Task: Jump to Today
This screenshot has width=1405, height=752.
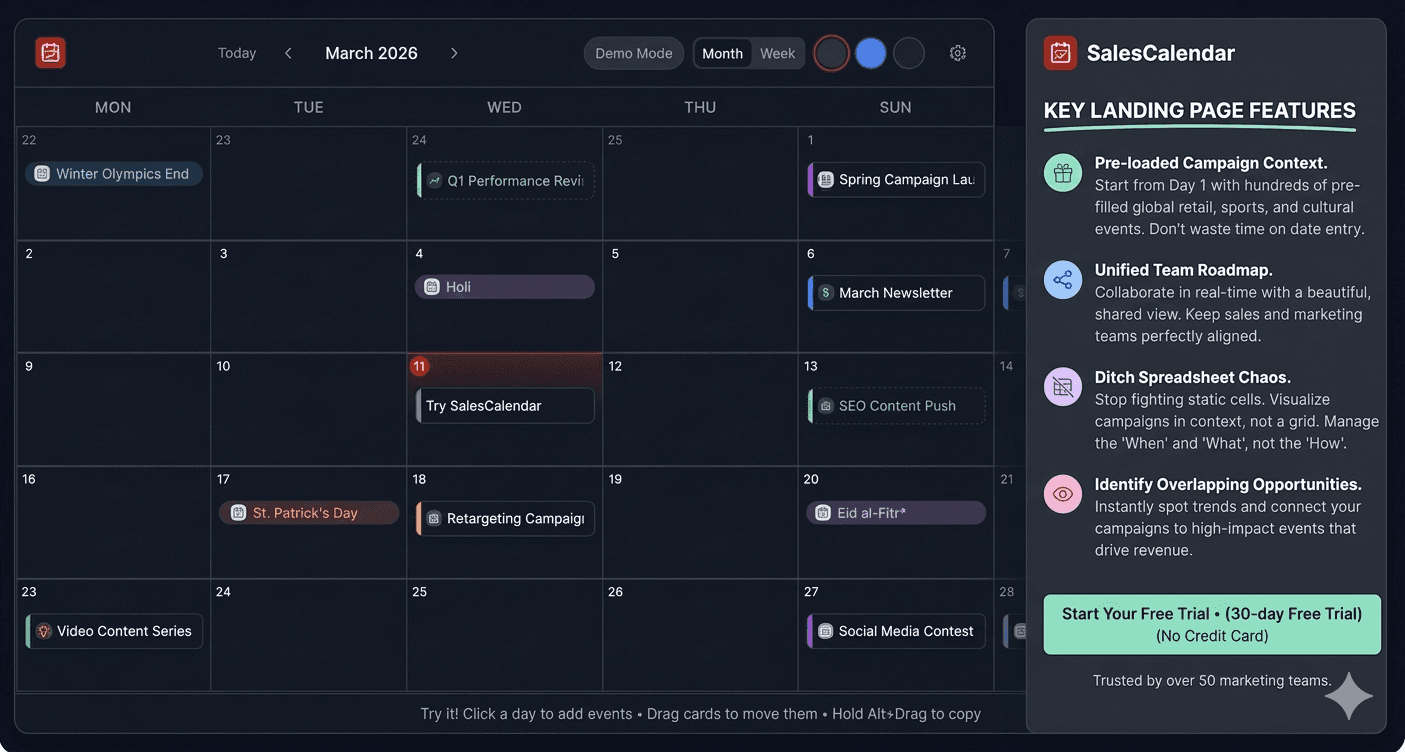Action: point(237,53)
